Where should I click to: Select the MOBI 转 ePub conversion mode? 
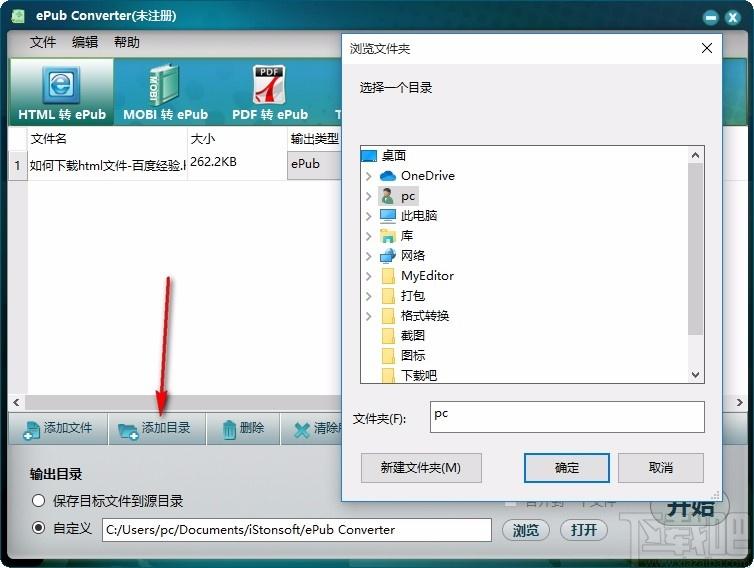coord(165,92)
